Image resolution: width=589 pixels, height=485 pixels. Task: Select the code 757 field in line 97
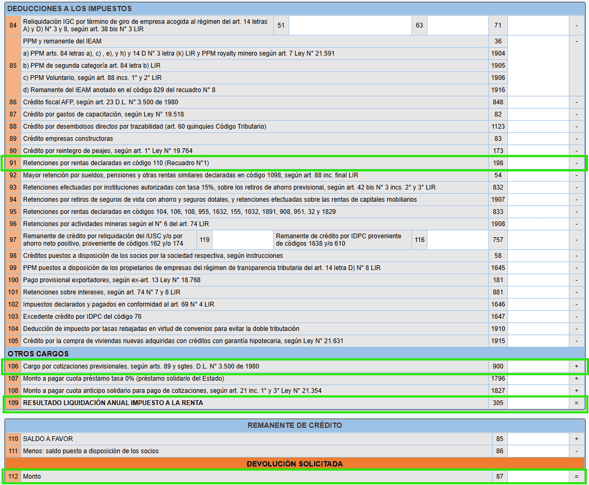point(538,240)
